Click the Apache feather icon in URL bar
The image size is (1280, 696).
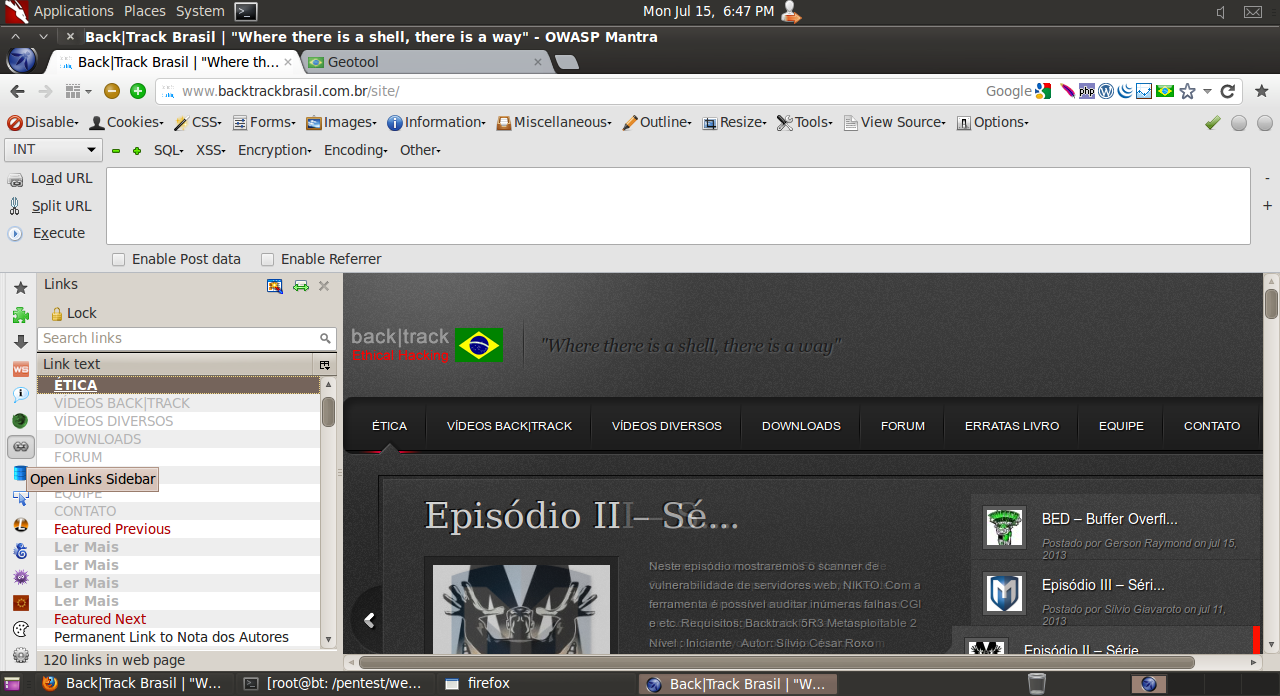[1068, 91]
